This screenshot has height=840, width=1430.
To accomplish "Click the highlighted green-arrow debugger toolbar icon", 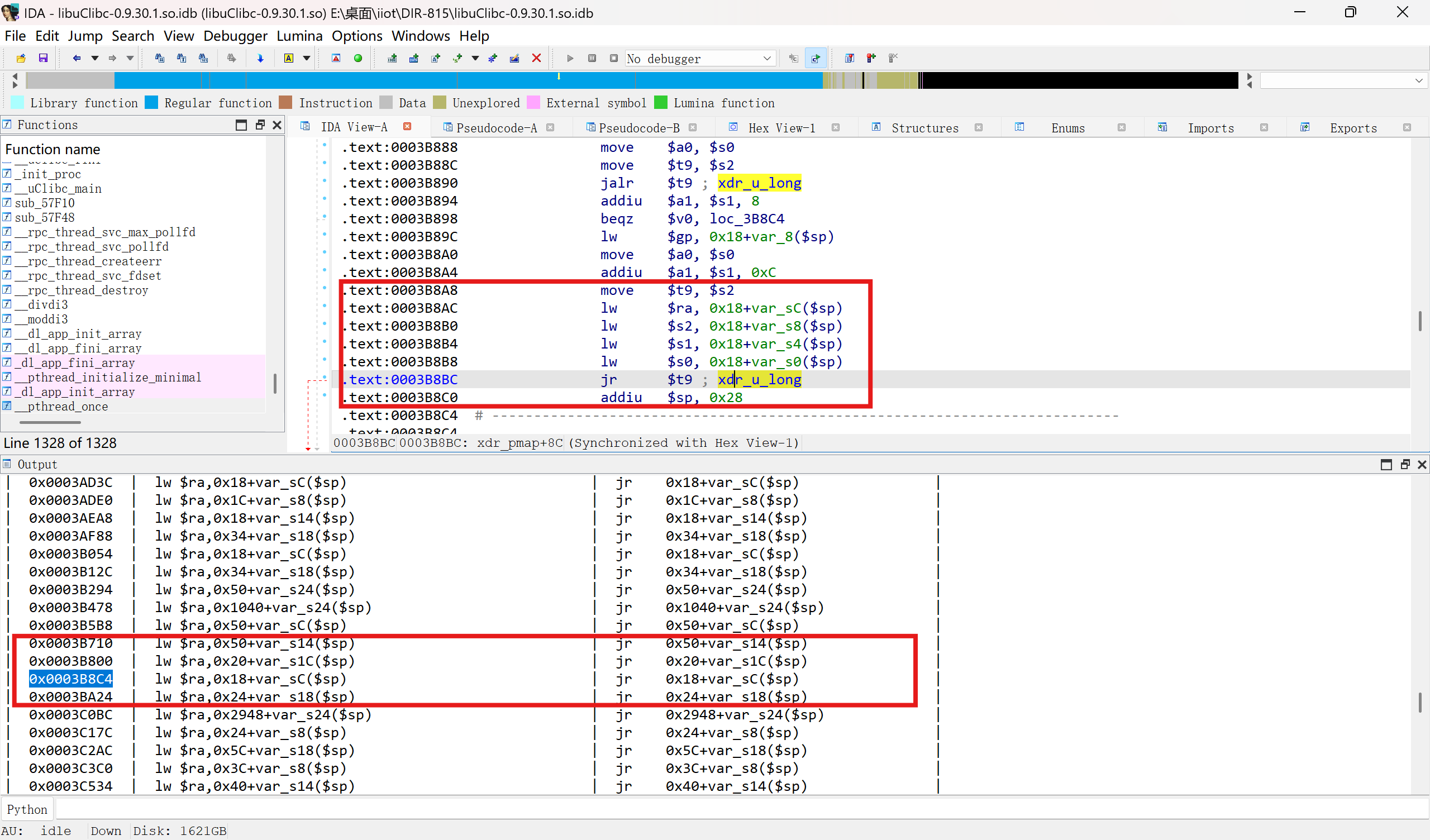I will click(816, 59).
